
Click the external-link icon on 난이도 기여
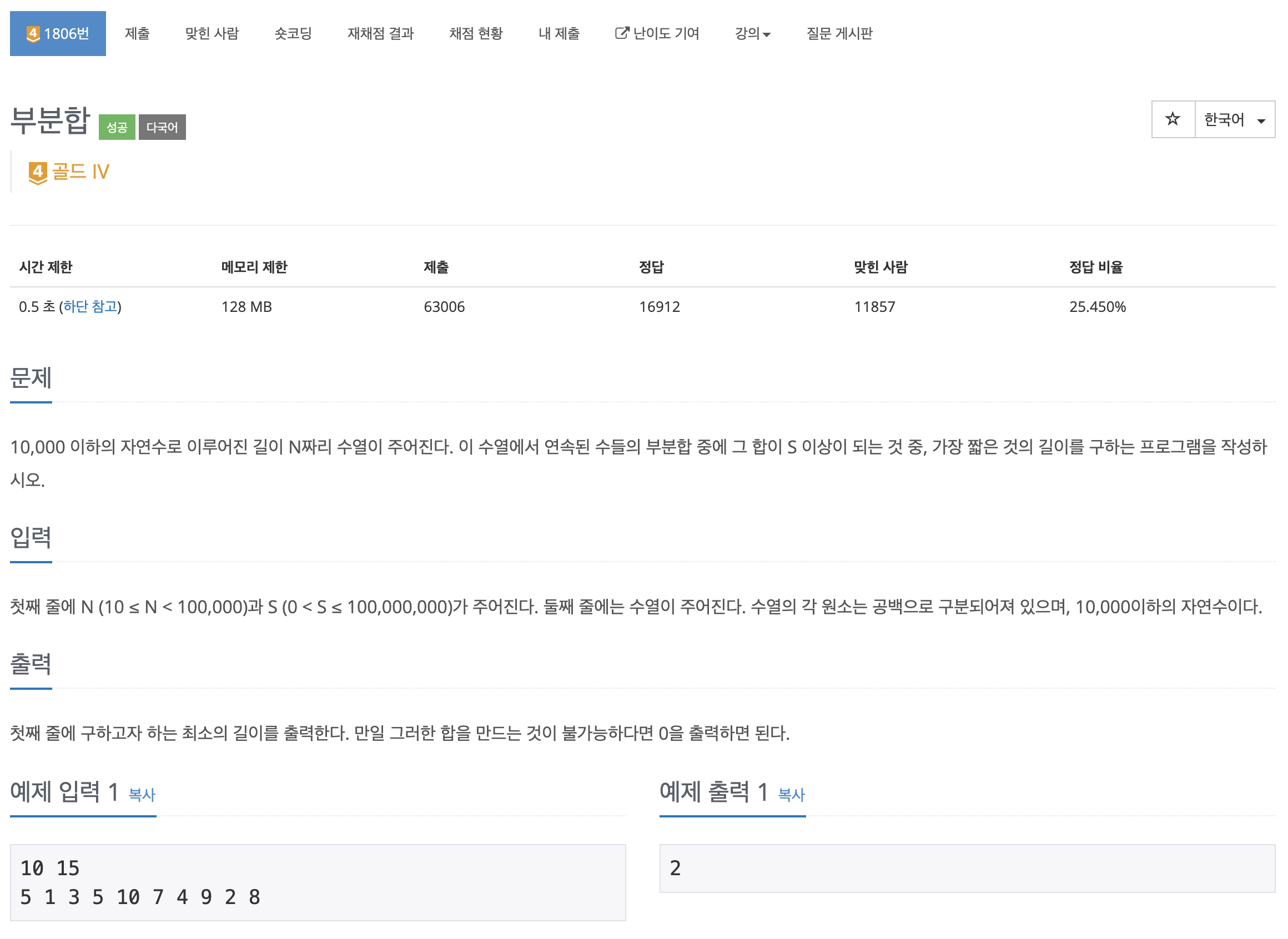point(622,33)
